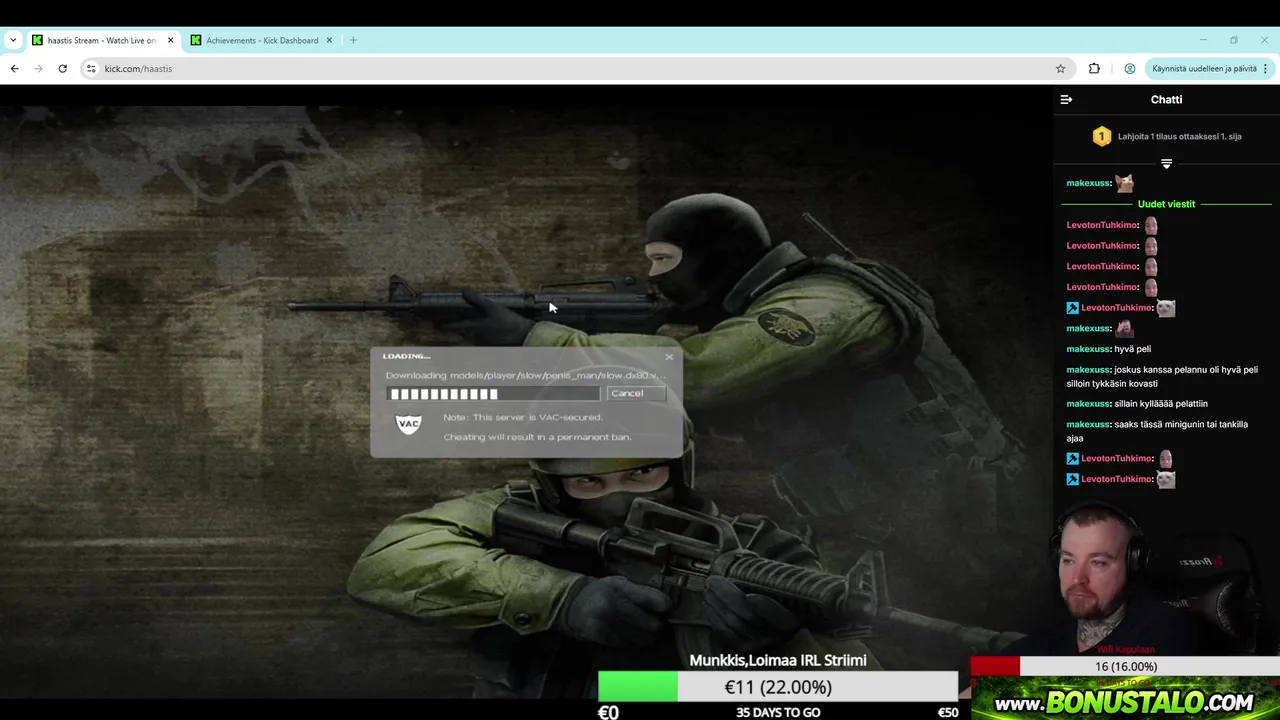Screen dimensions: 1280x720
Task: Collapse the chat panel with the arrow icon
Action: click(1066, 99)
